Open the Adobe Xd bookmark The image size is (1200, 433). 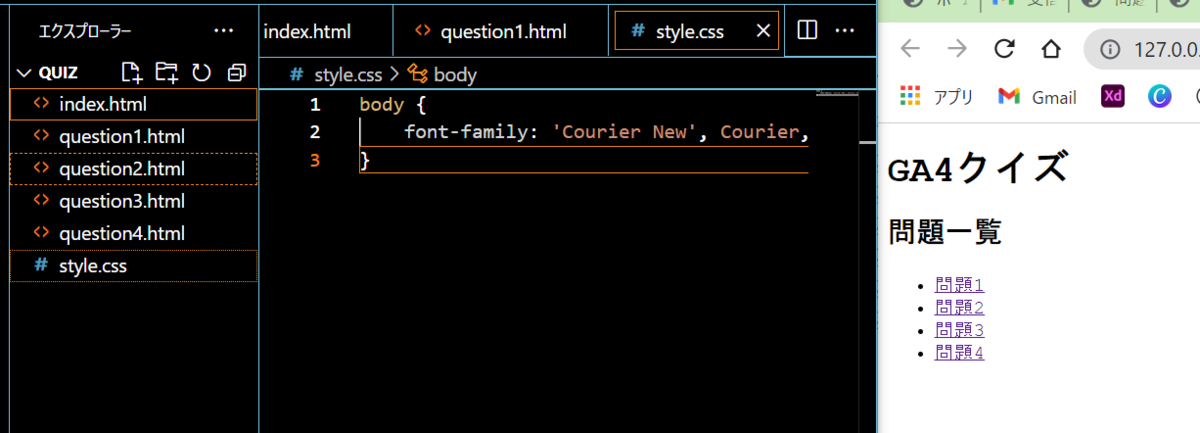click(1113, 96)
